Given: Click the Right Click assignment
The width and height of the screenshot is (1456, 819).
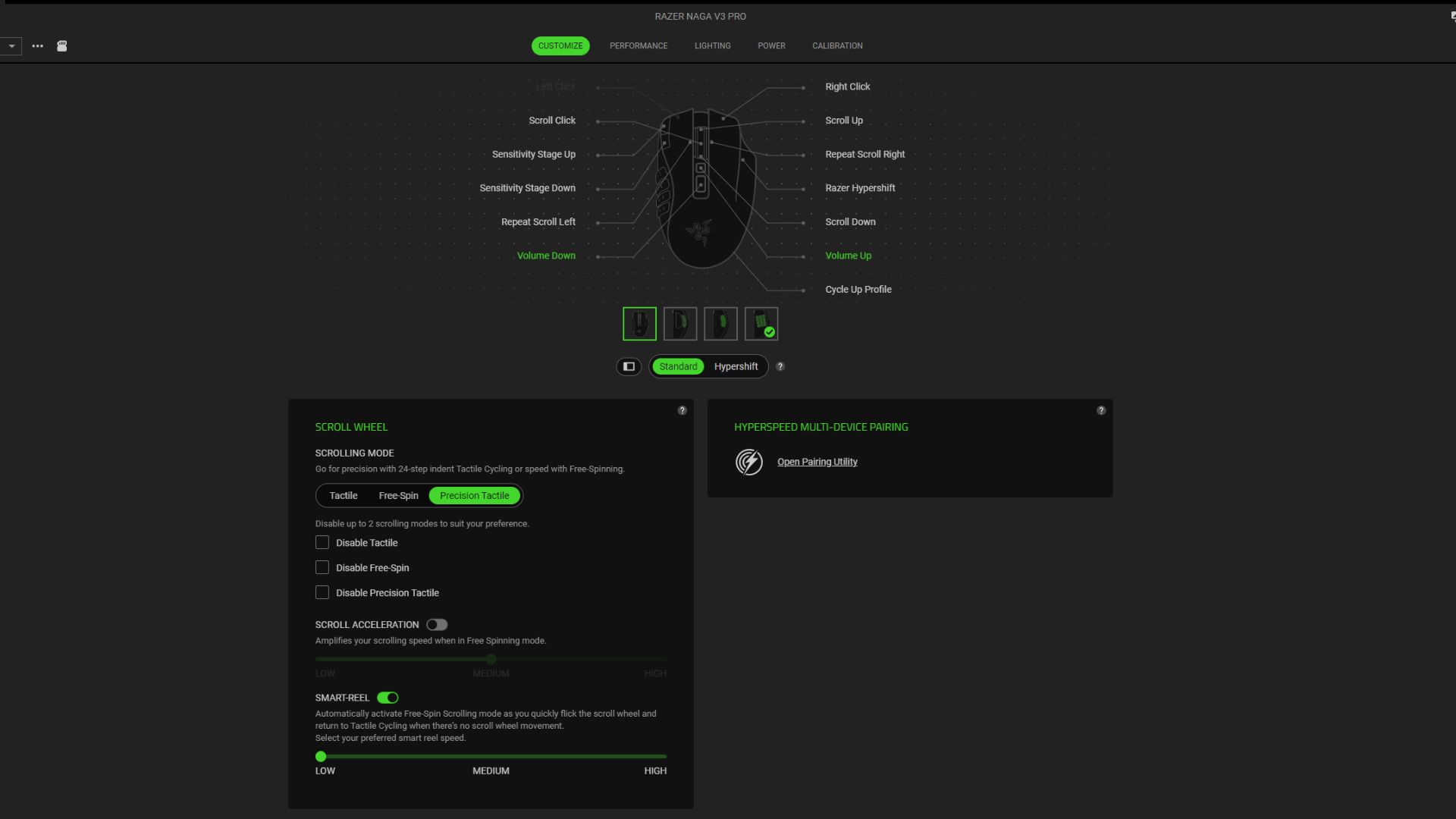Looking at the screenshot, I should pyautogui.click(x=847, y=86).
